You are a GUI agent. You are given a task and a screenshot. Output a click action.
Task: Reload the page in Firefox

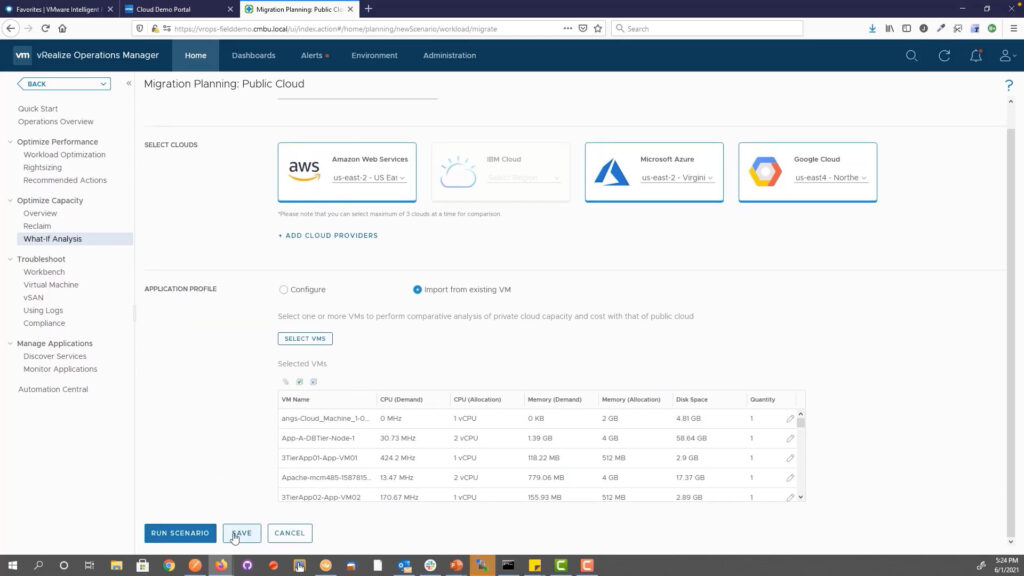point(45,29)
